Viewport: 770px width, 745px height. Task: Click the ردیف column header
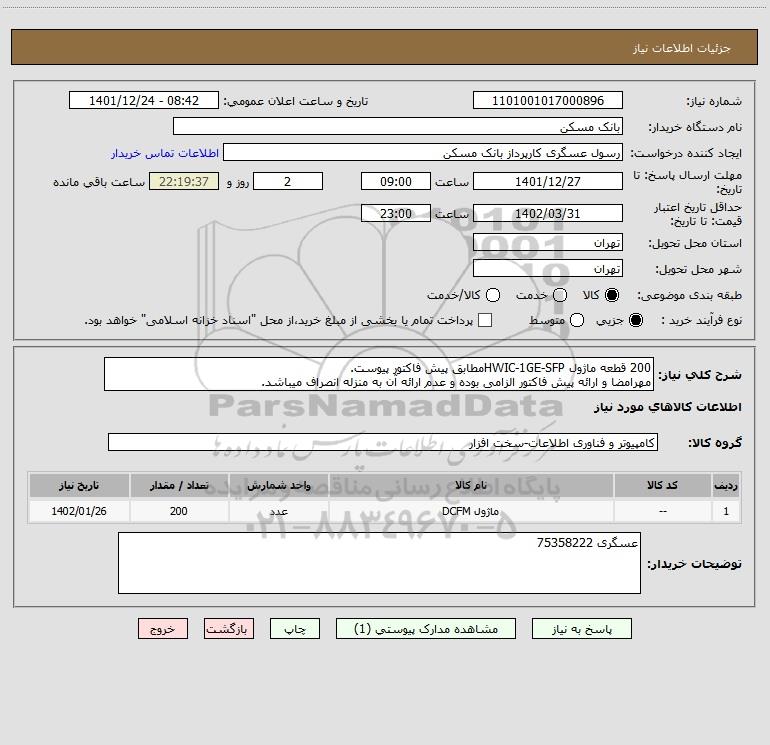726,485
